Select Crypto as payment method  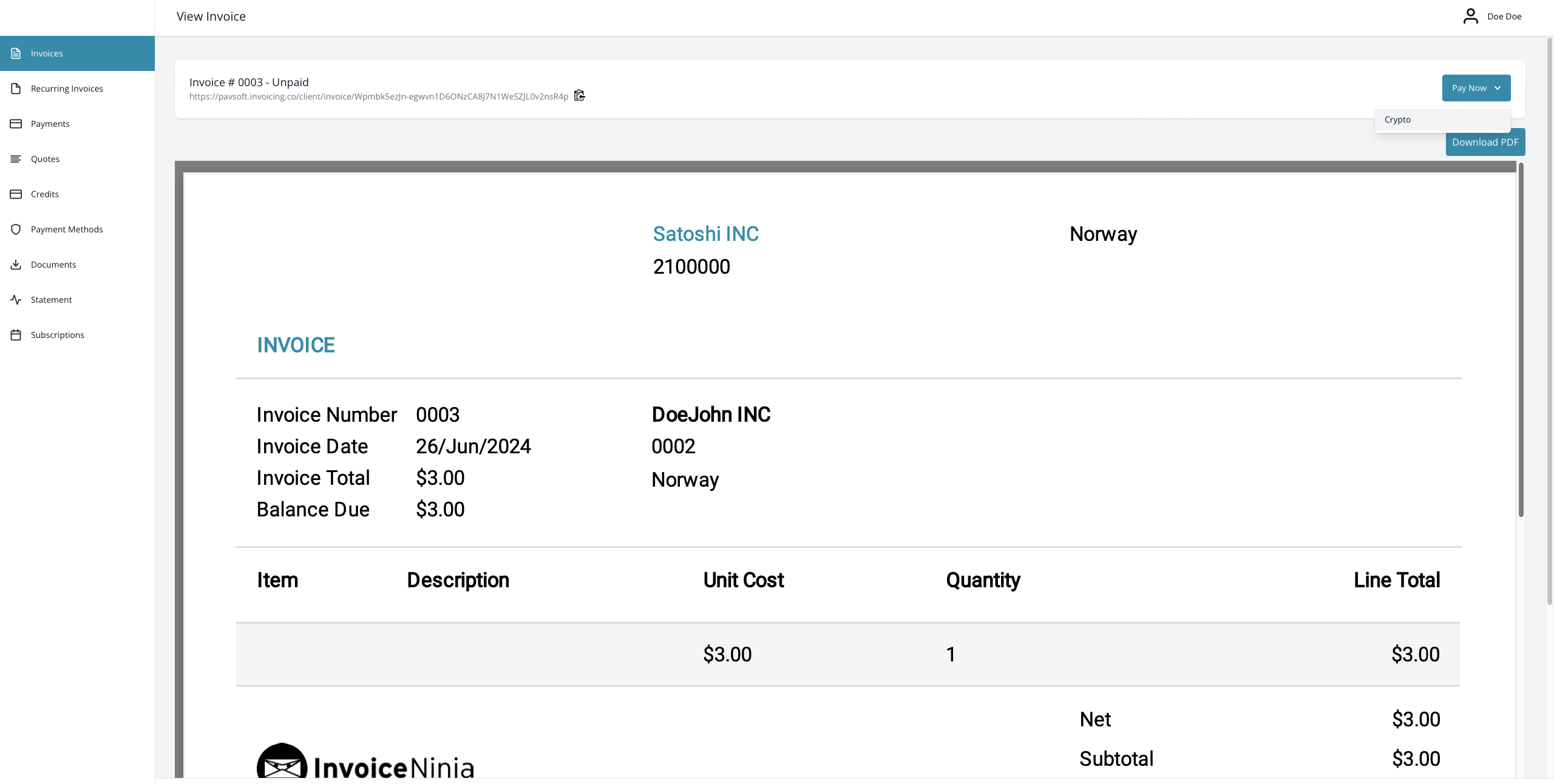pos(1398,120)
